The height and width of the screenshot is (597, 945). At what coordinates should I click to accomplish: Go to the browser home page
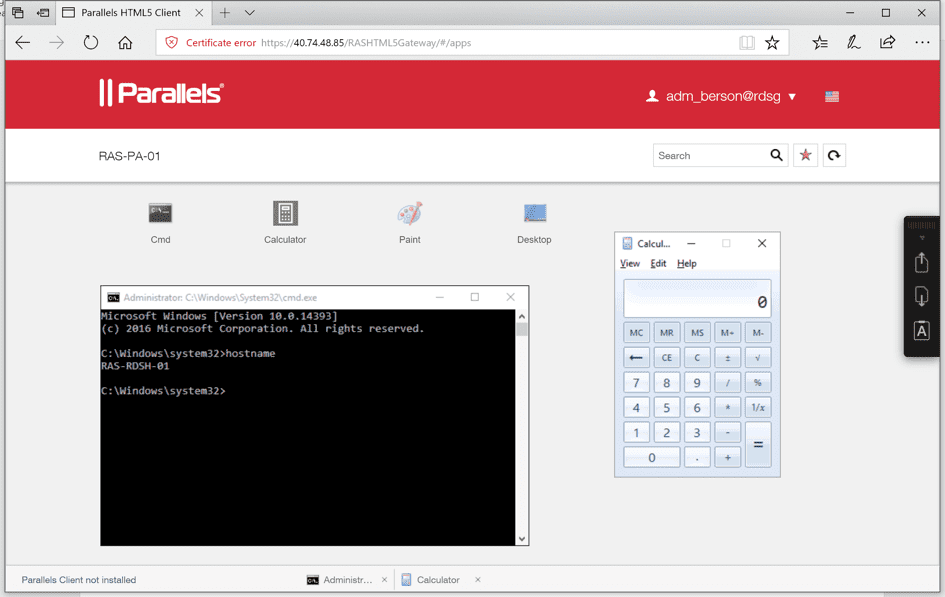tap(125, 43)
